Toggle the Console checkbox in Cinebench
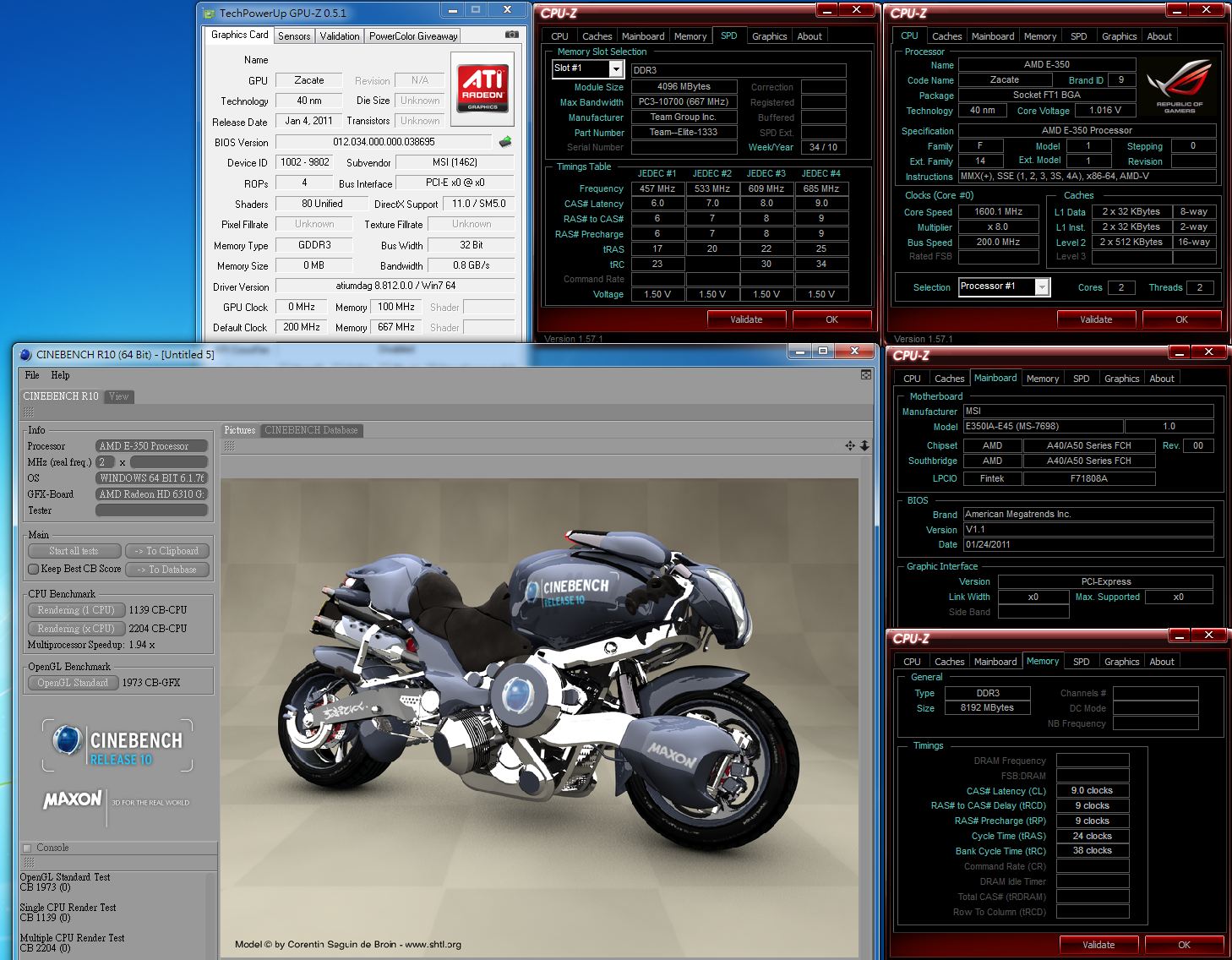This screenshot has height=960, width=1232. [27, 848]
